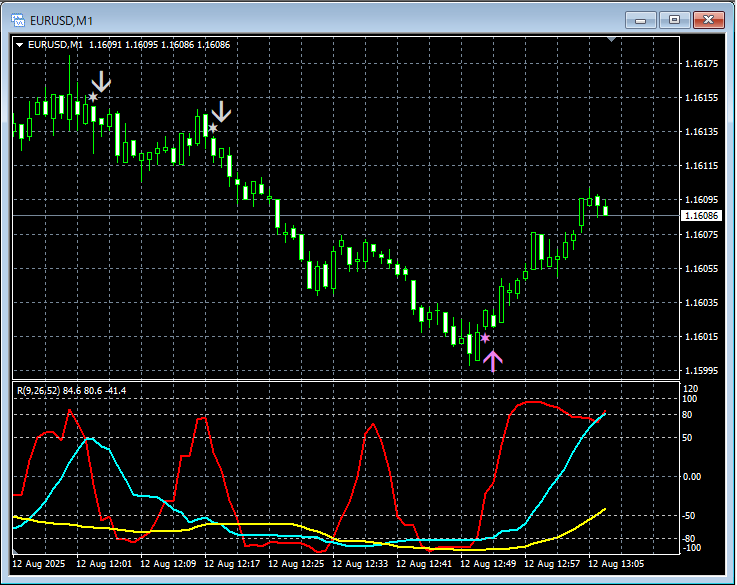Close the EURUSD,M1 chart window
737x585 pixels.
(708, 20)
